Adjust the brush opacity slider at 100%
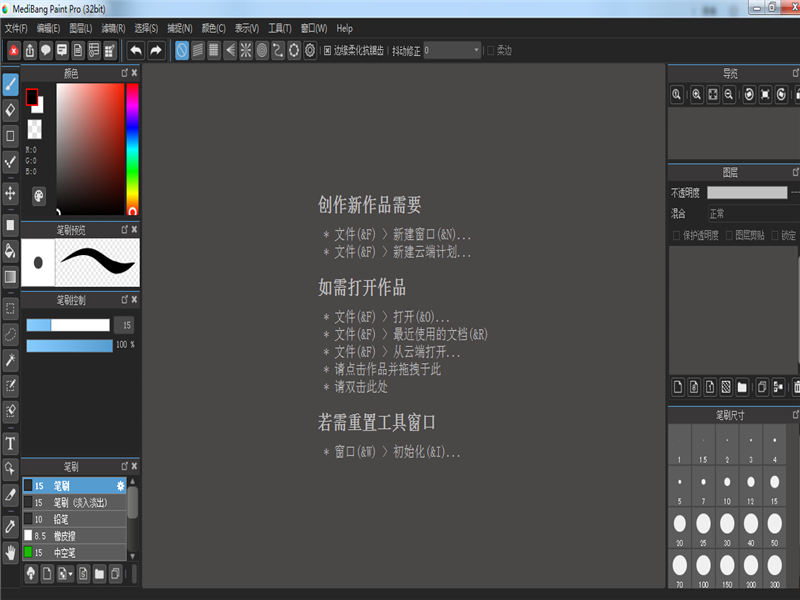 (69, 345)
